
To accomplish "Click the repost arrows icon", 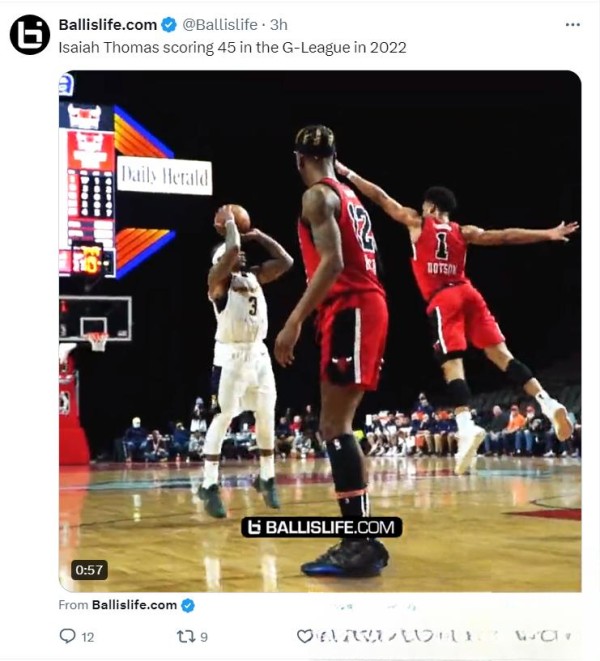I will point(185,636).
